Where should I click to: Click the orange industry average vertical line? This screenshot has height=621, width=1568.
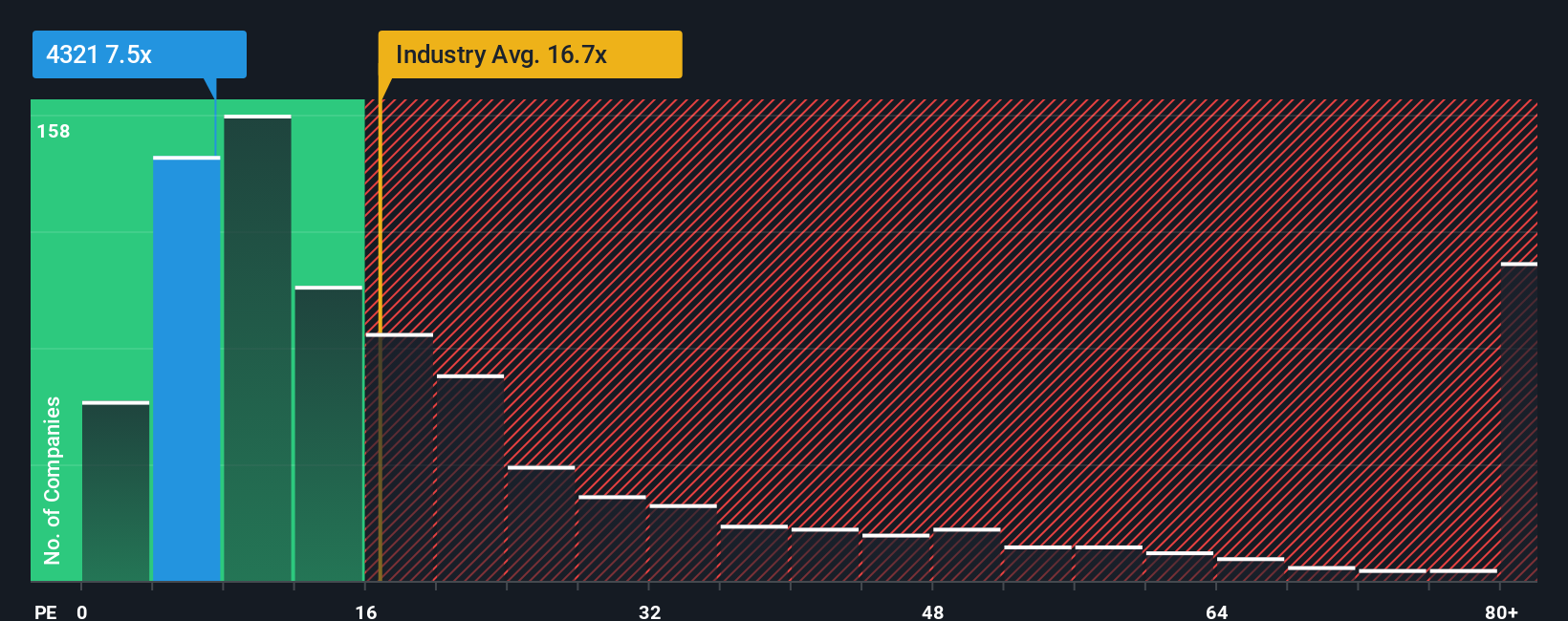(x=380, y=340)
